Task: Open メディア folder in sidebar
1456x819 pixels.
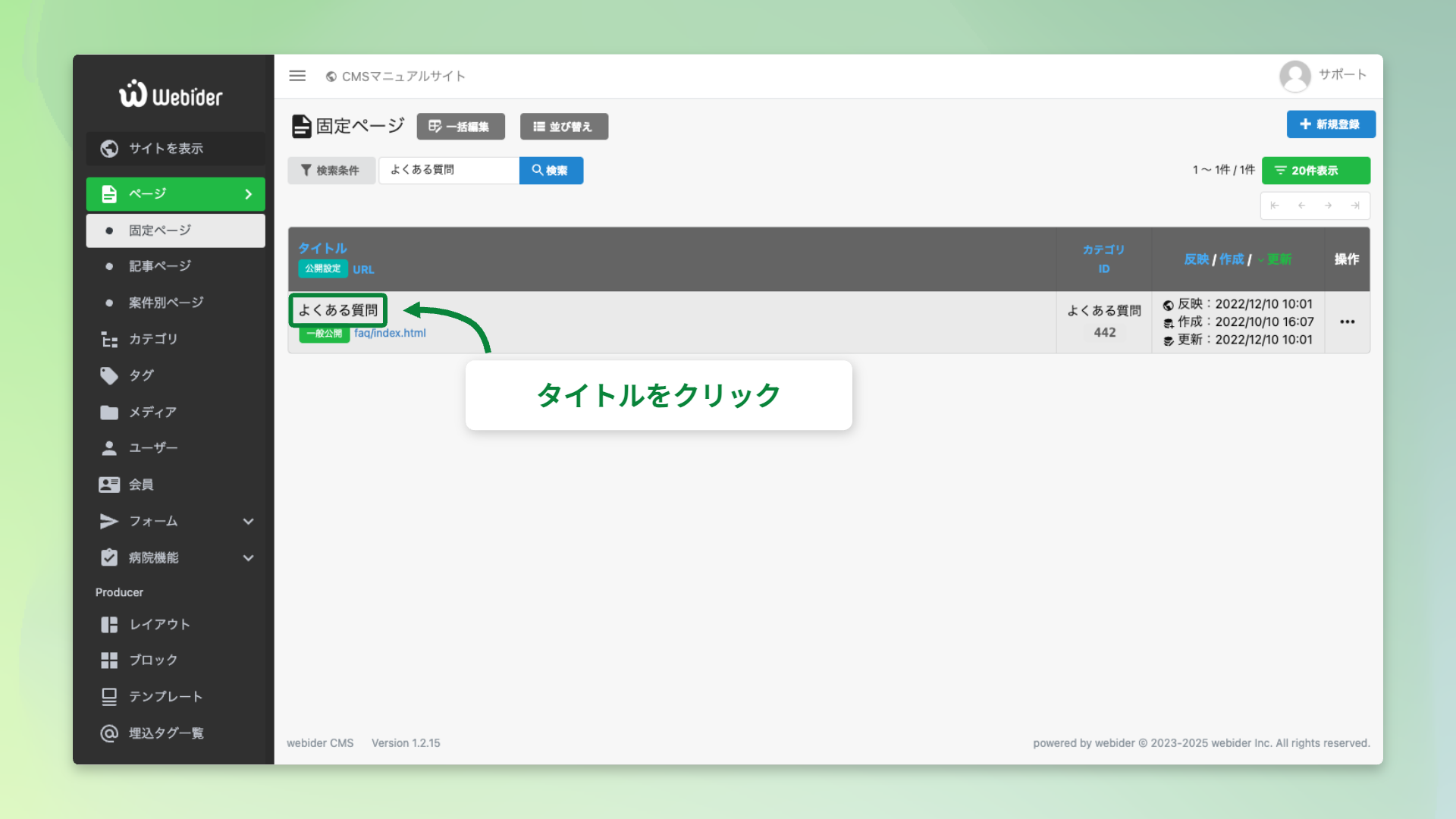Action: tap(152, 412)
